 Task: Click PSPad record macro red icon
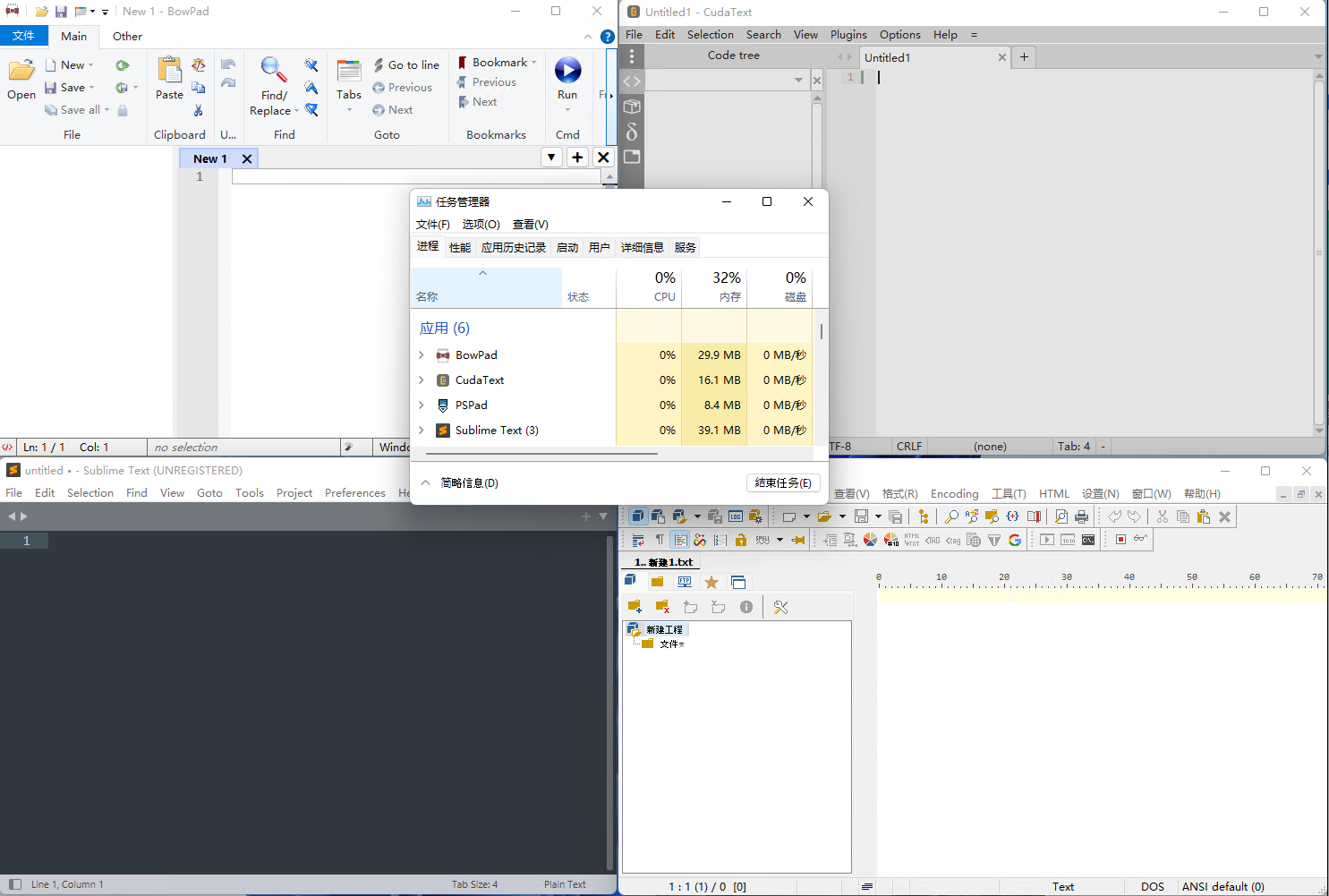click(1120, 540)
